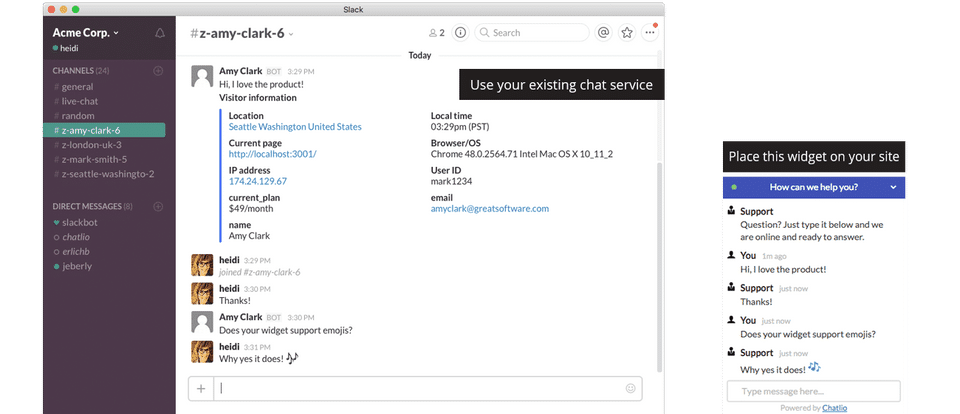Expand the Acme Corp. team menu
960x414 pixels.
[x=86, y=32]
